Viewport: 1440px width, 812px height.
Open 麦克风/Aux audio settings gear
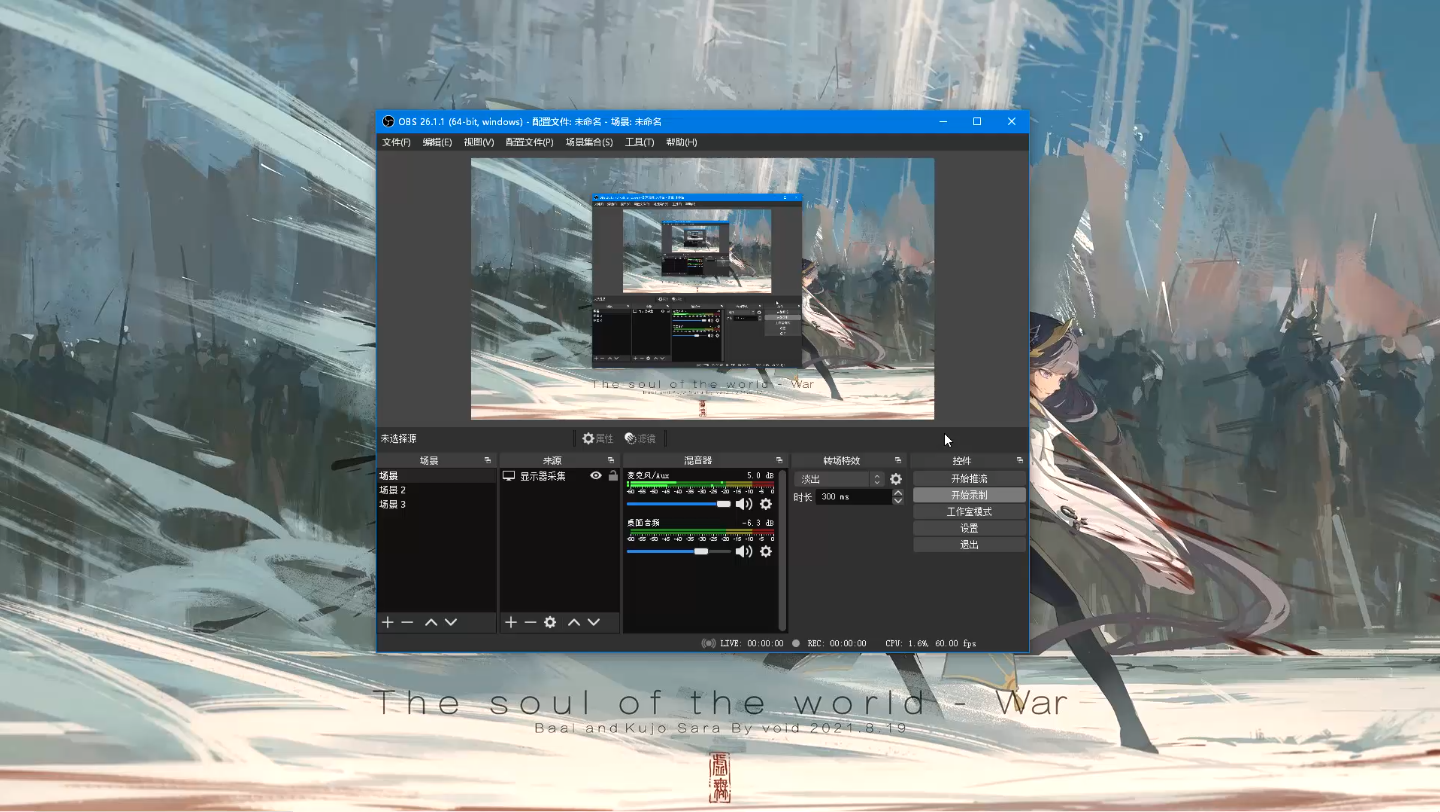coord(766,504)
